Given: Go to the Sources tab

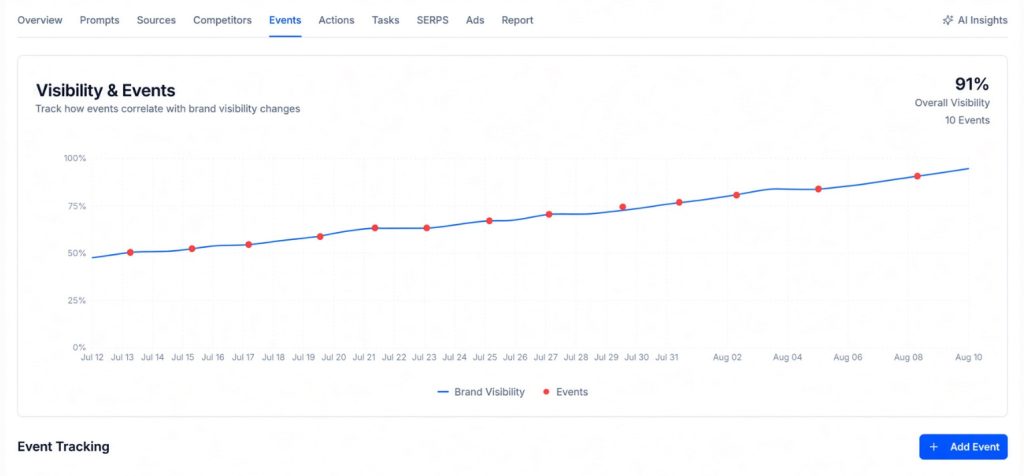Looking at the screenshot, I should (x=156, y=20).
